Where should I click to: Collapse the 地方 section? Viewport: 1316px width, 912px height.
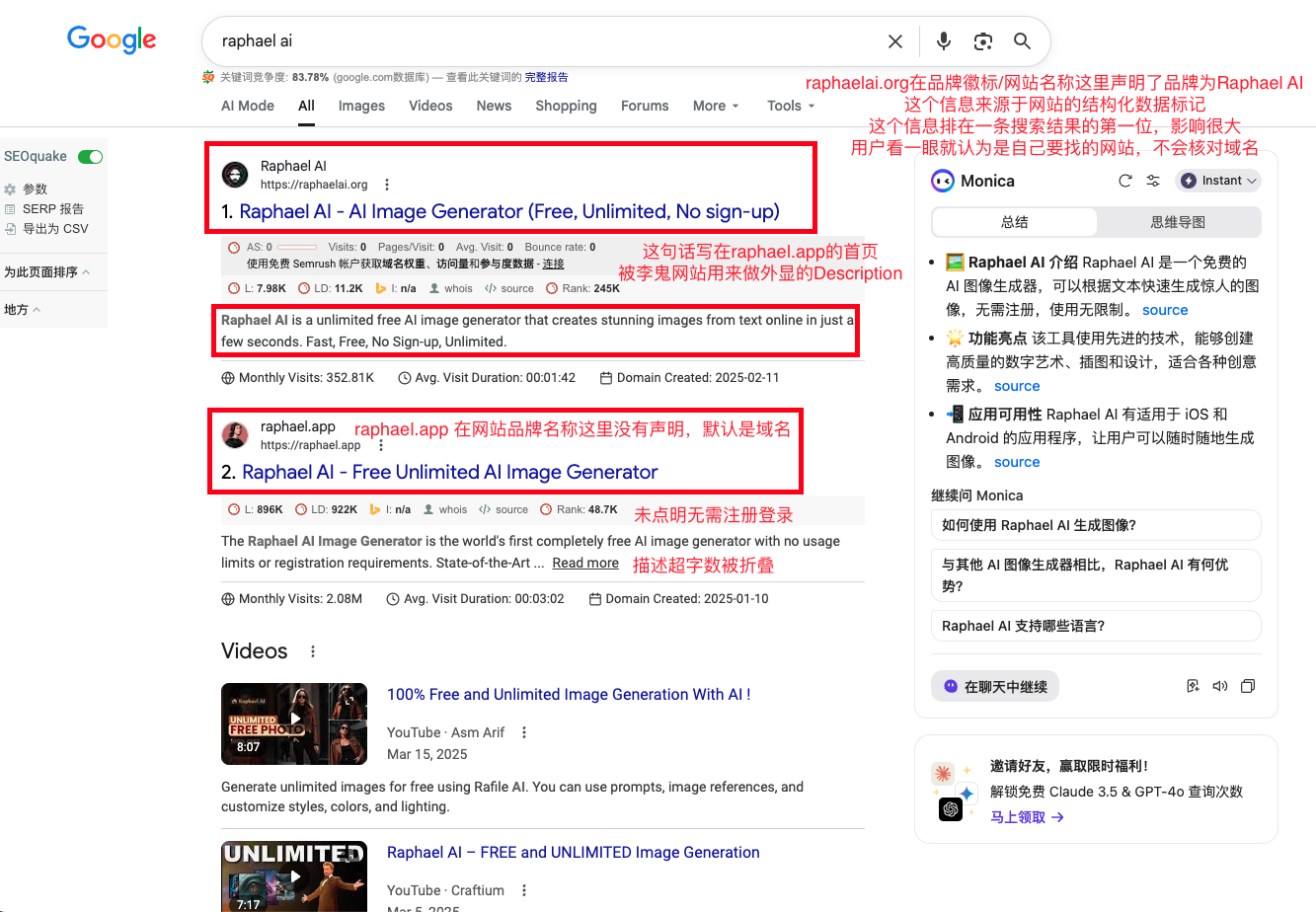[x=23, y=310]
